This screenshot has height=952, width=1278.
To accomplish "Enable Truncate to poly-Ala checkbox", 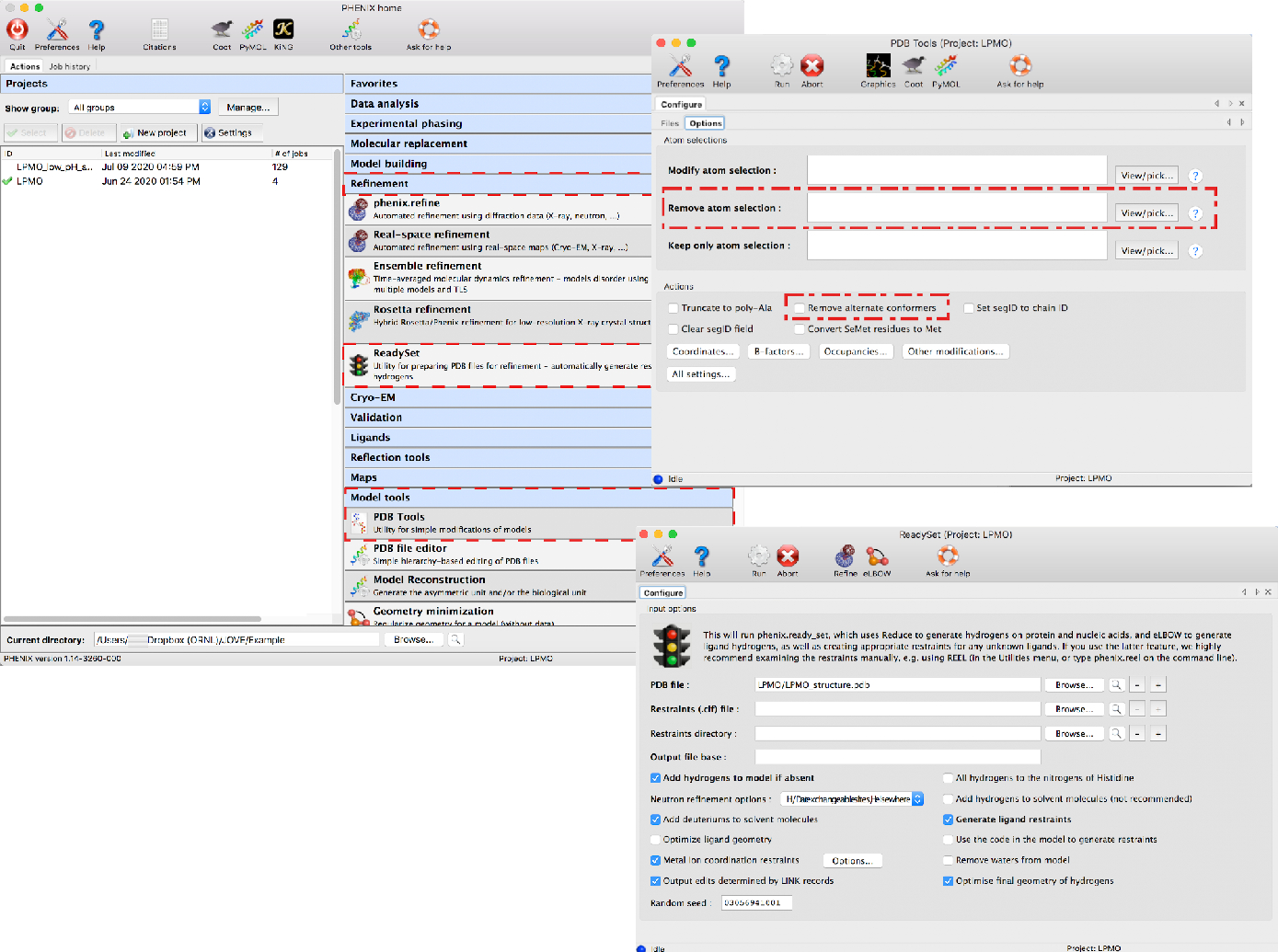I will [674, 308].
